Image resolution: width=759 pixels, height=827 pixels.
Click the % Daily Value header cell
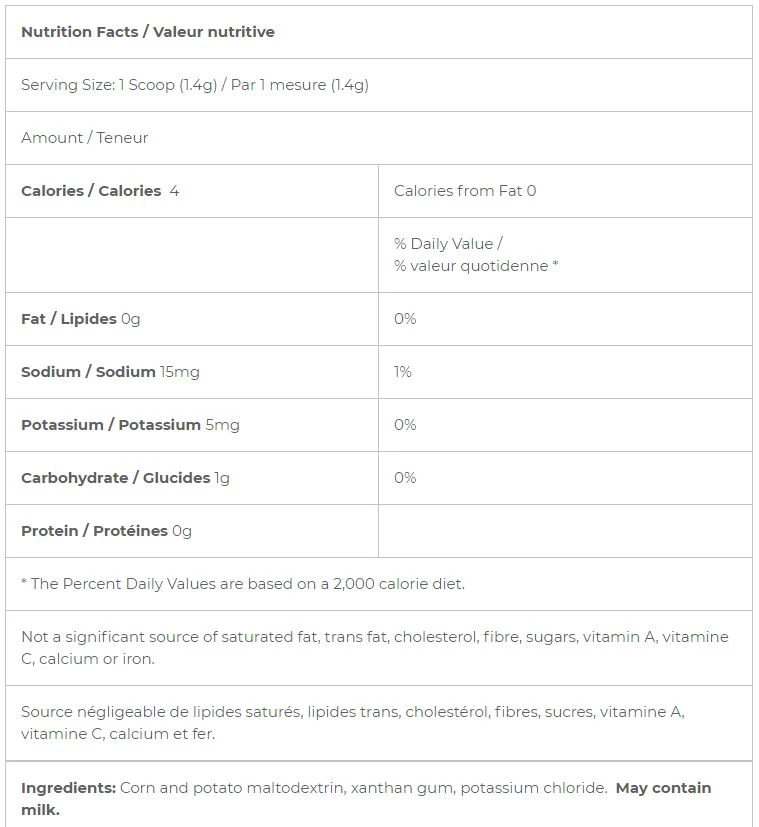pos(565,255)
